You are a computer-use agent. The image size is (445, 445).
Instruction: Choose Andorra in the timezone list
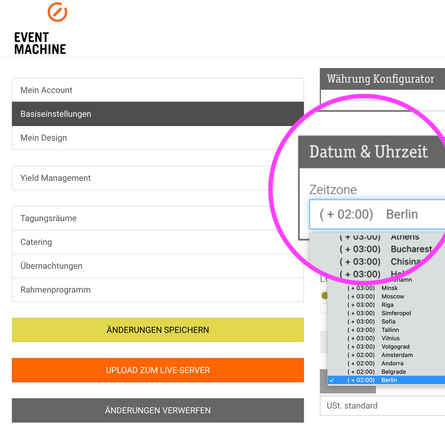click(x=386, y=363)
